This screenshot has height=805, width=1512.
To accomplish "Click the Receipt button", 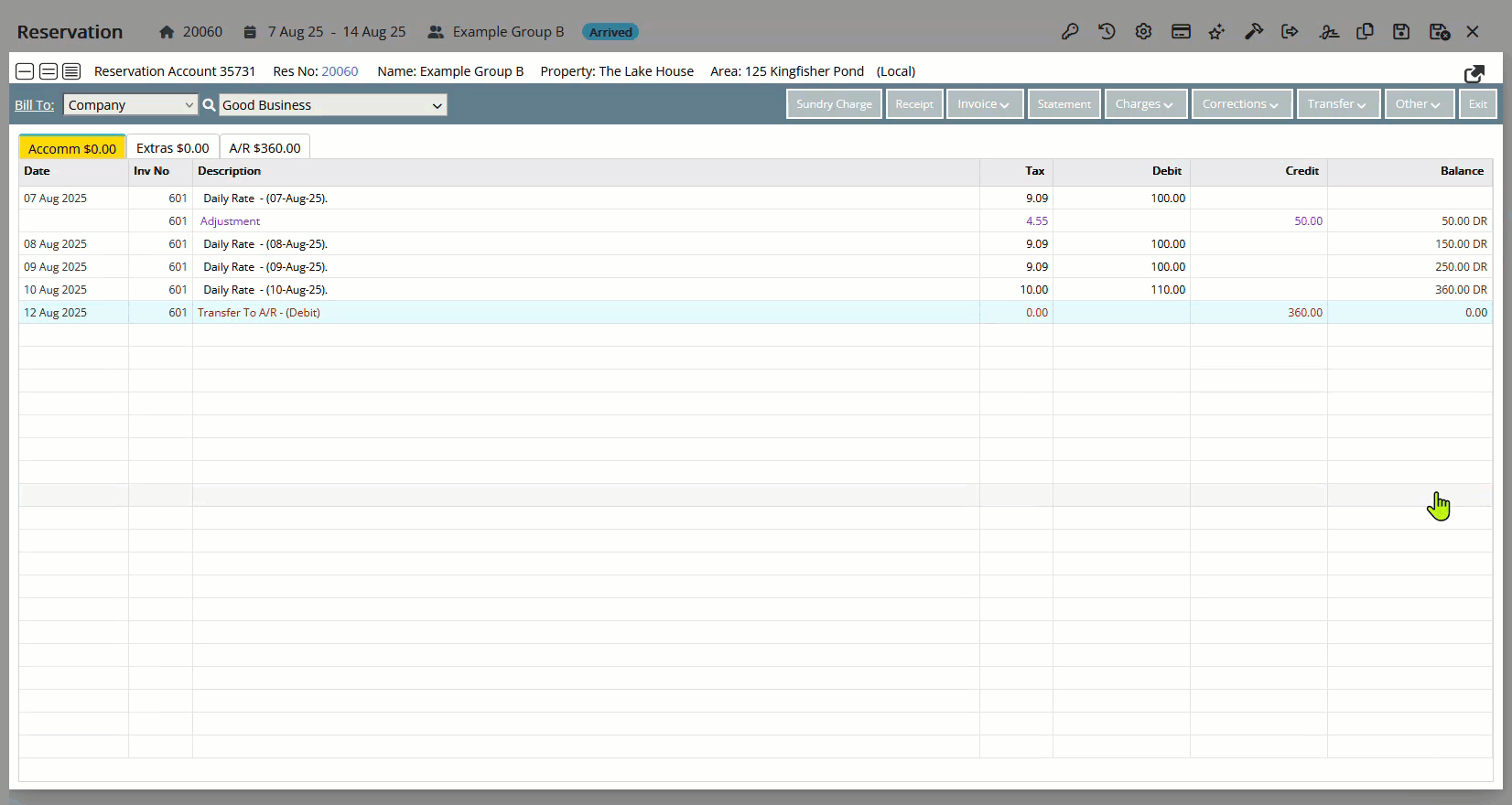I will point(914,104).
